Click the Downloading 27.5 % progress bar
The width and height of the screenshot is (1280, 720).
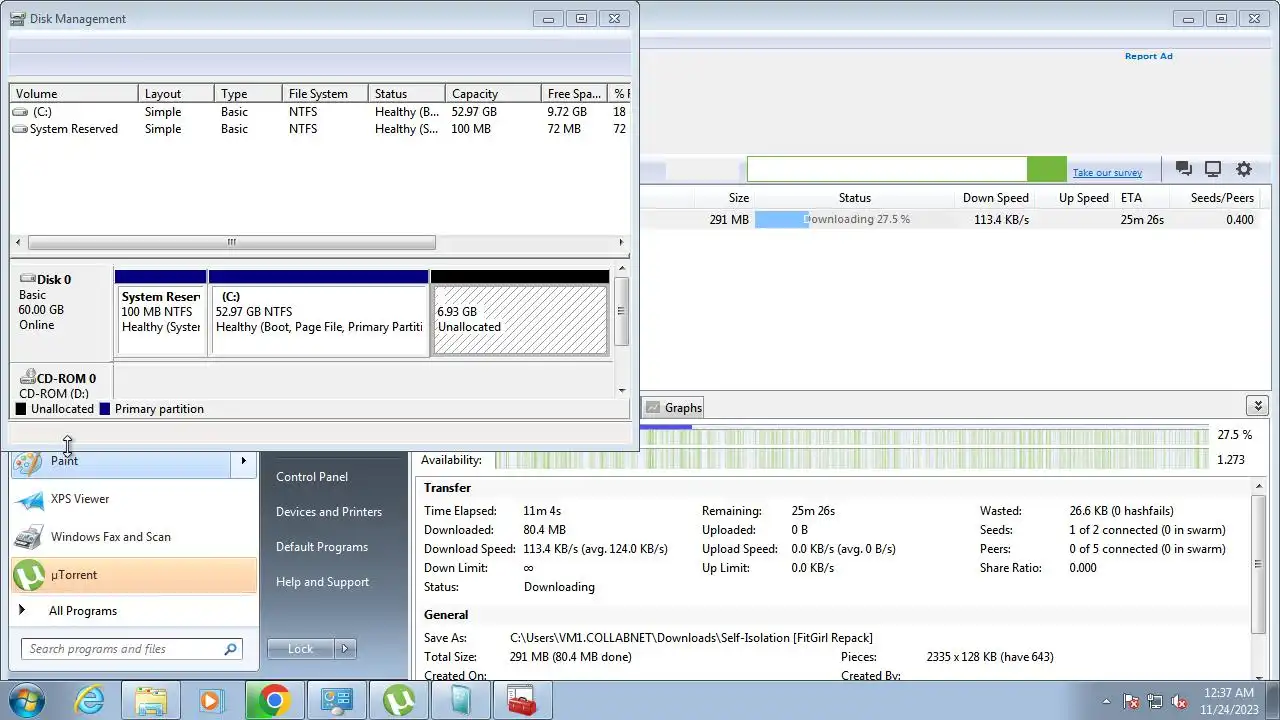click(855, 219)
